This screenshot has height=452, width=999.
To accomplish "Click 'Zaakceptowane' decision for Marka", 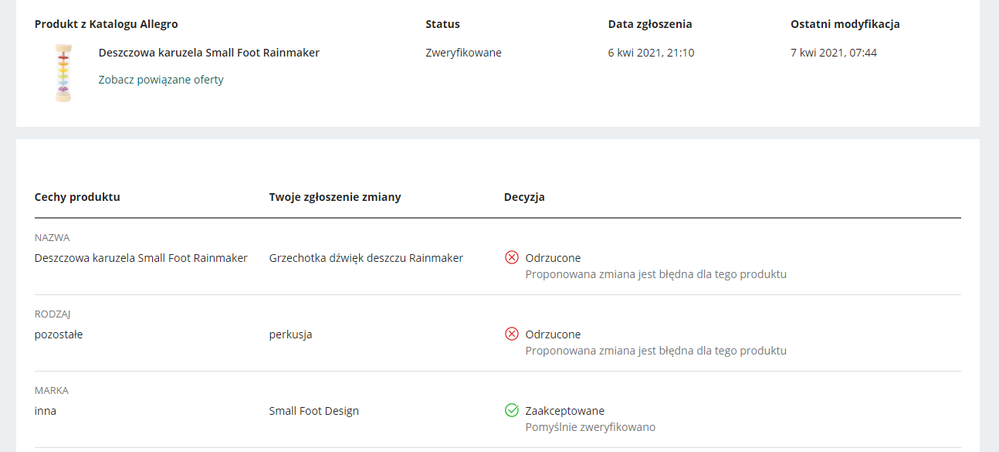I will [565, 411].
